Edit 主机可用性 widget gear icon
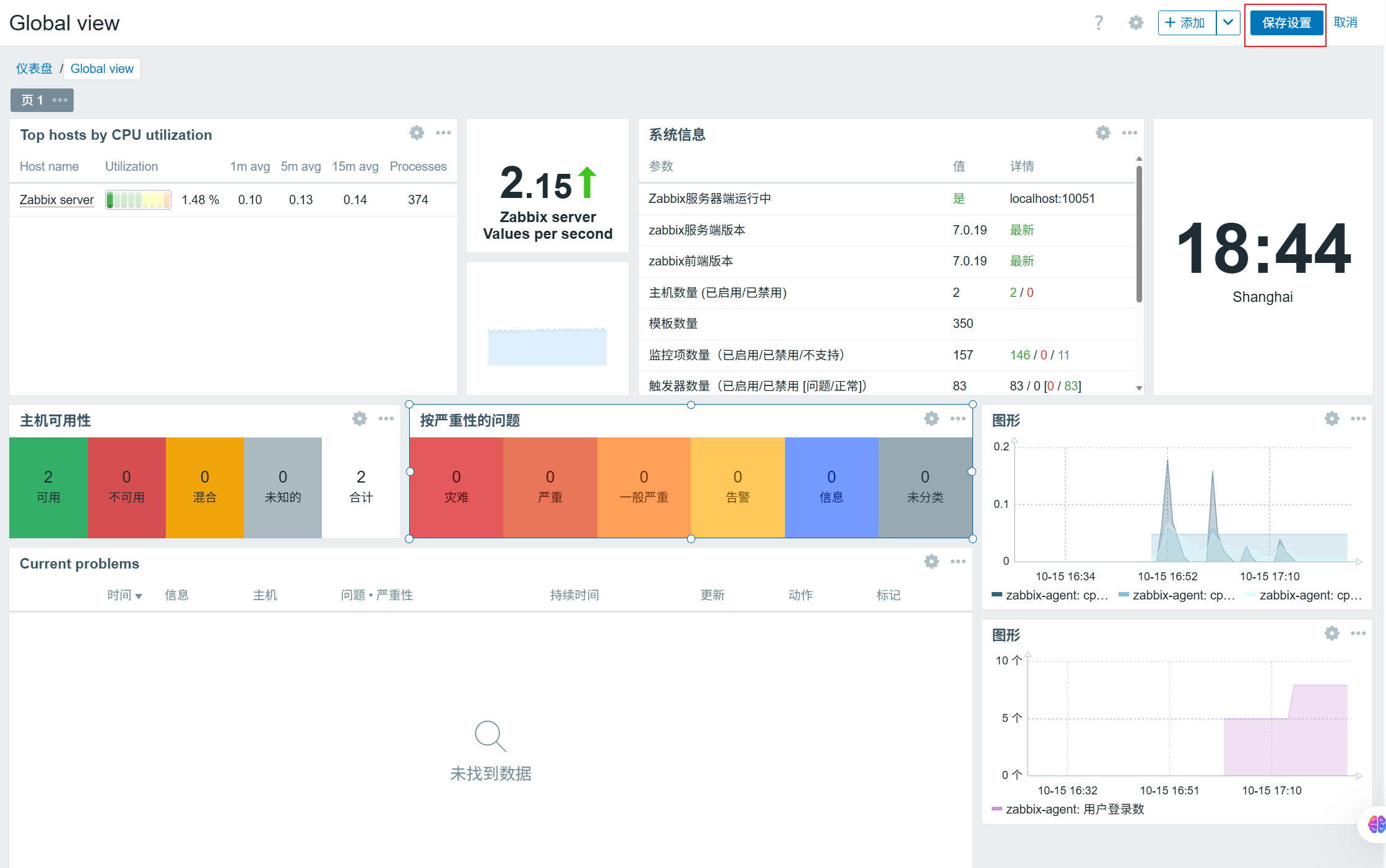The width and height of the screenshot is (1386, 868). pyautogui.click(x=359, y=419)
